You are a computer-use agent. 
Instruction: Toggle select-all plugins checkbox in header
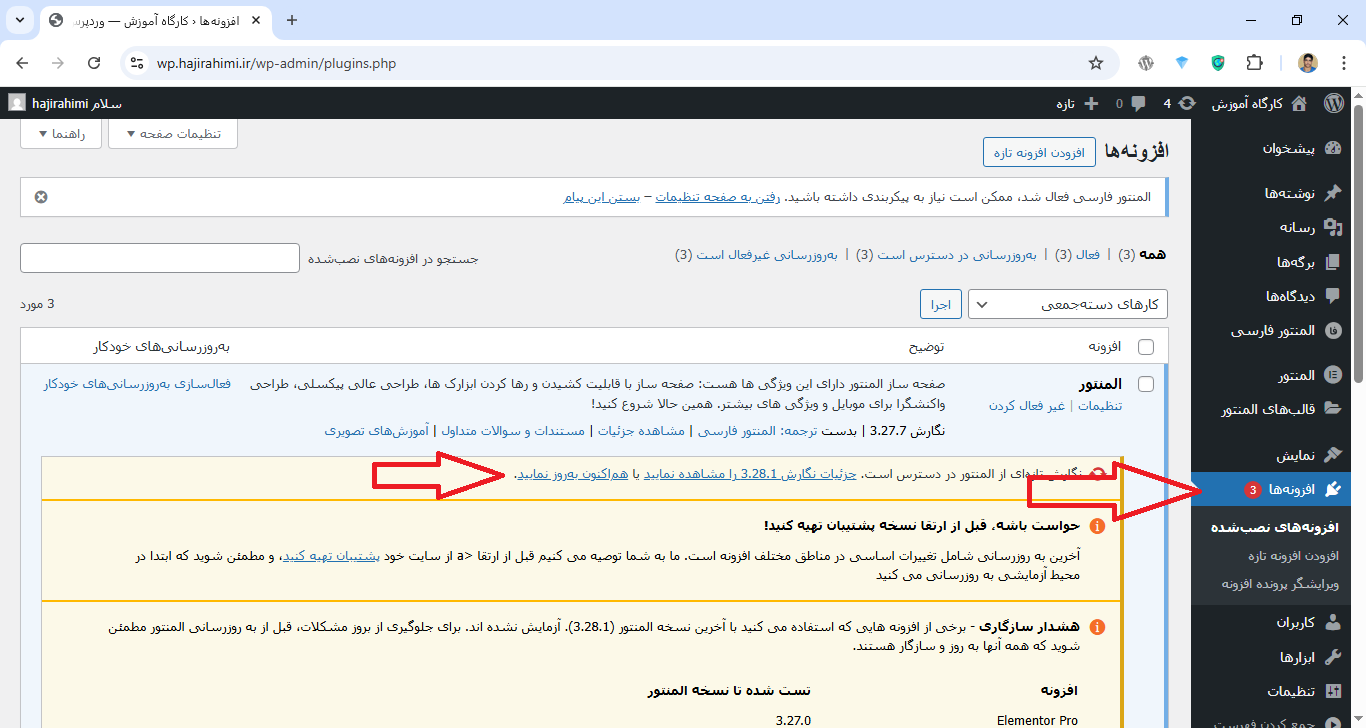tap(1146, 346)
